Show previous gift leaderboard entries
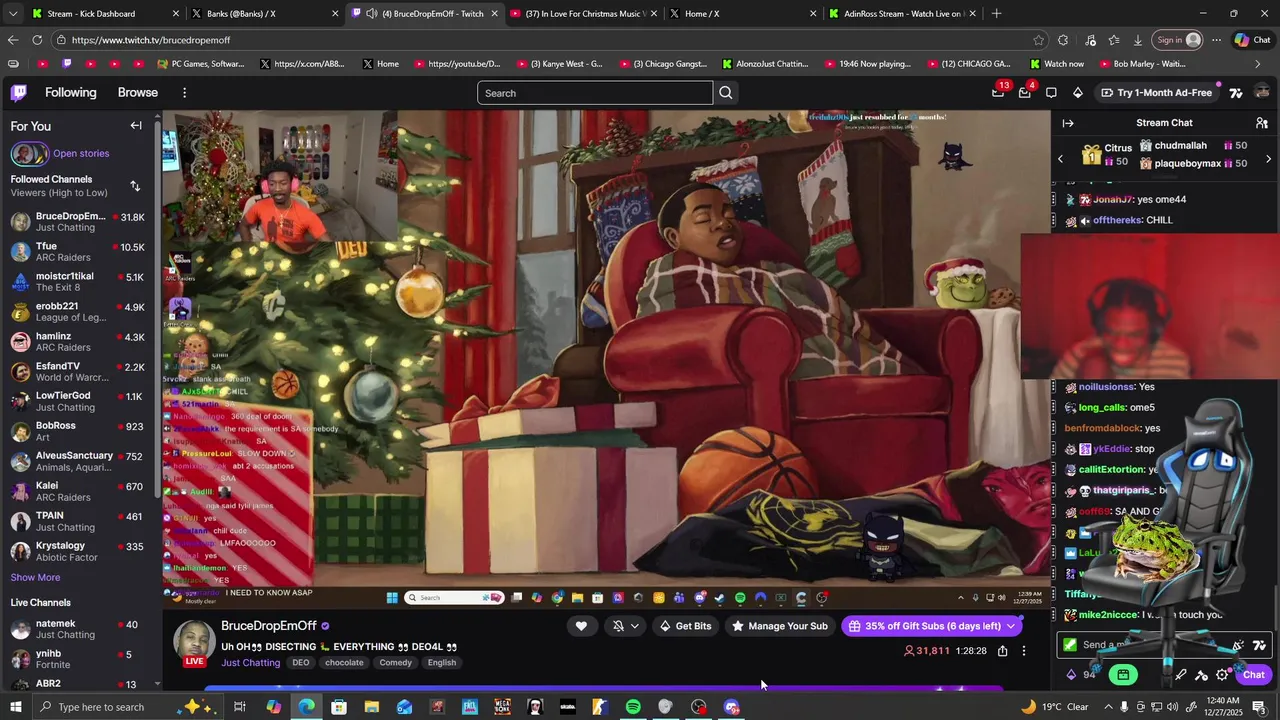This screenshot has height=720, width=1280. 1061,159
